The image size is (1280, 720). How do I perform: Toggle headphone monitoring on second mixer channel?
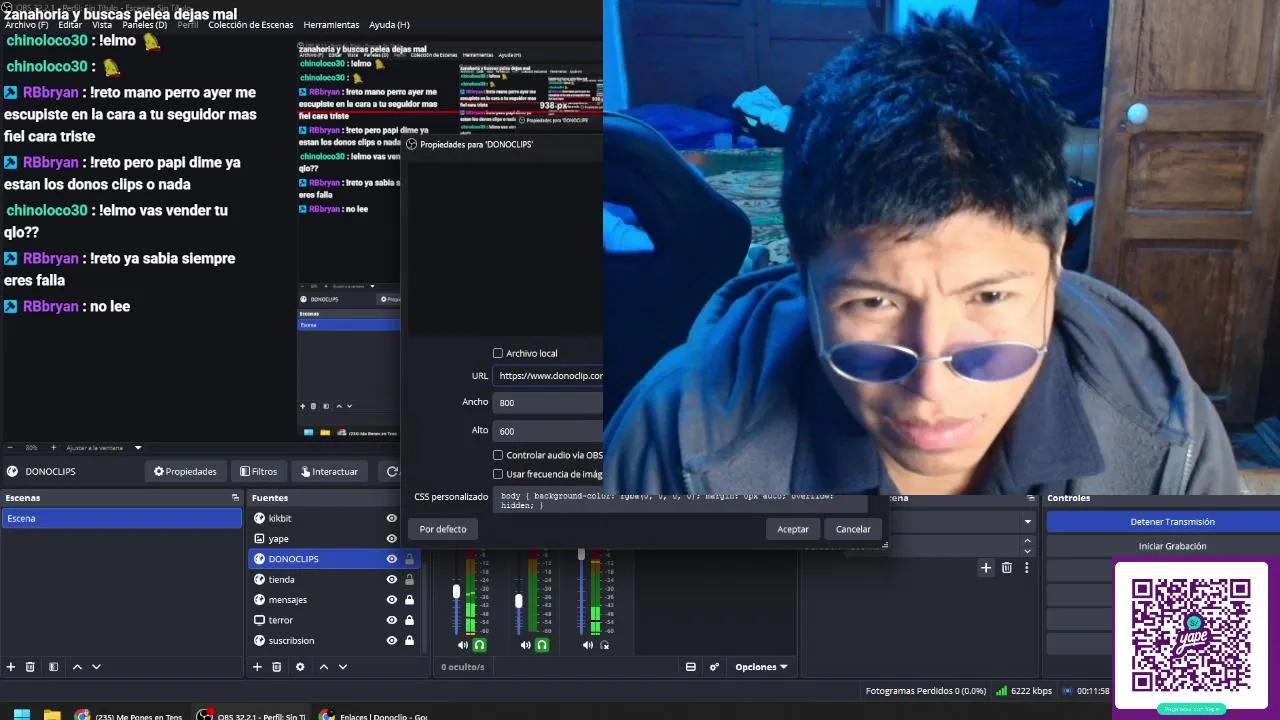pos(542,645)
